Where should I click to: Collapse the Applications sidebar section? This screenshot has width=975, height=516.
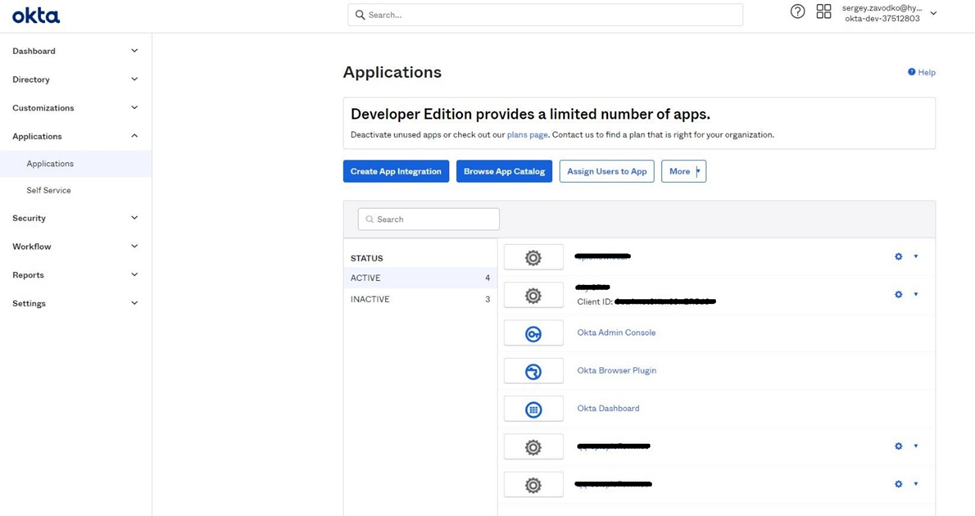(134, 136)
